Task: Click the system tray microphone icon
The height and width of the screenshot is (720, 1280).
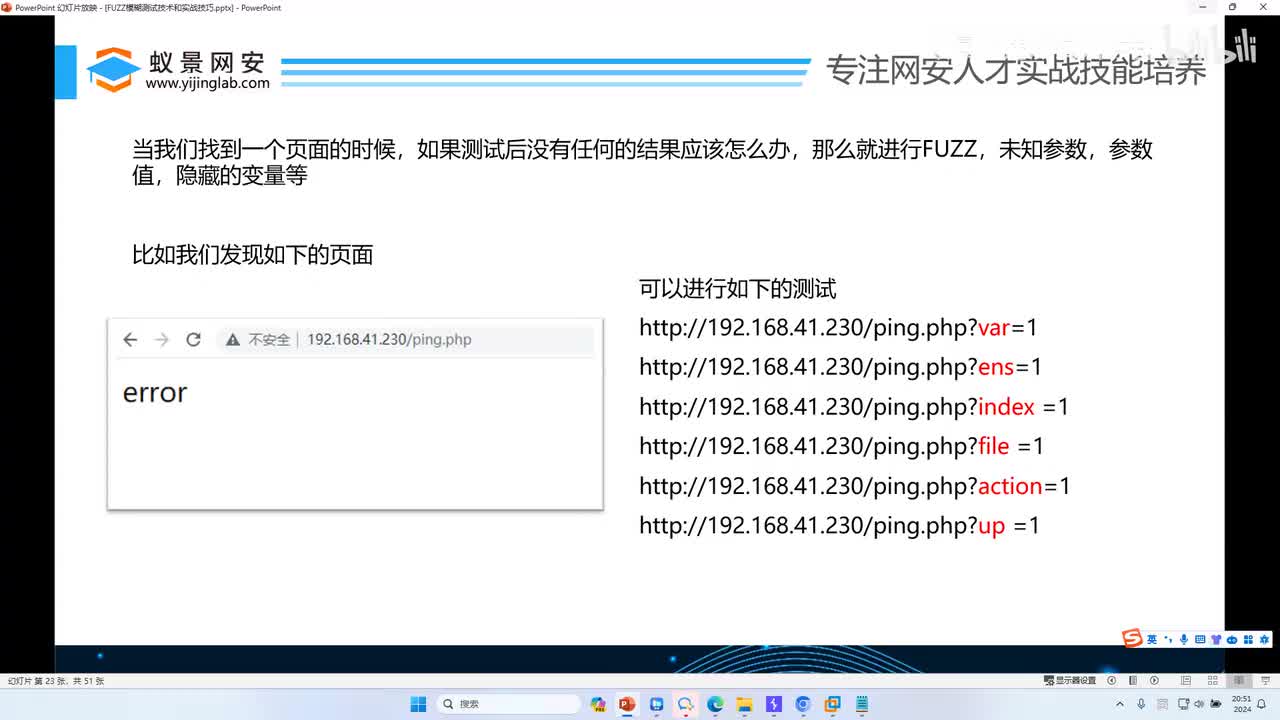Action: click(x=1141, y=704)
